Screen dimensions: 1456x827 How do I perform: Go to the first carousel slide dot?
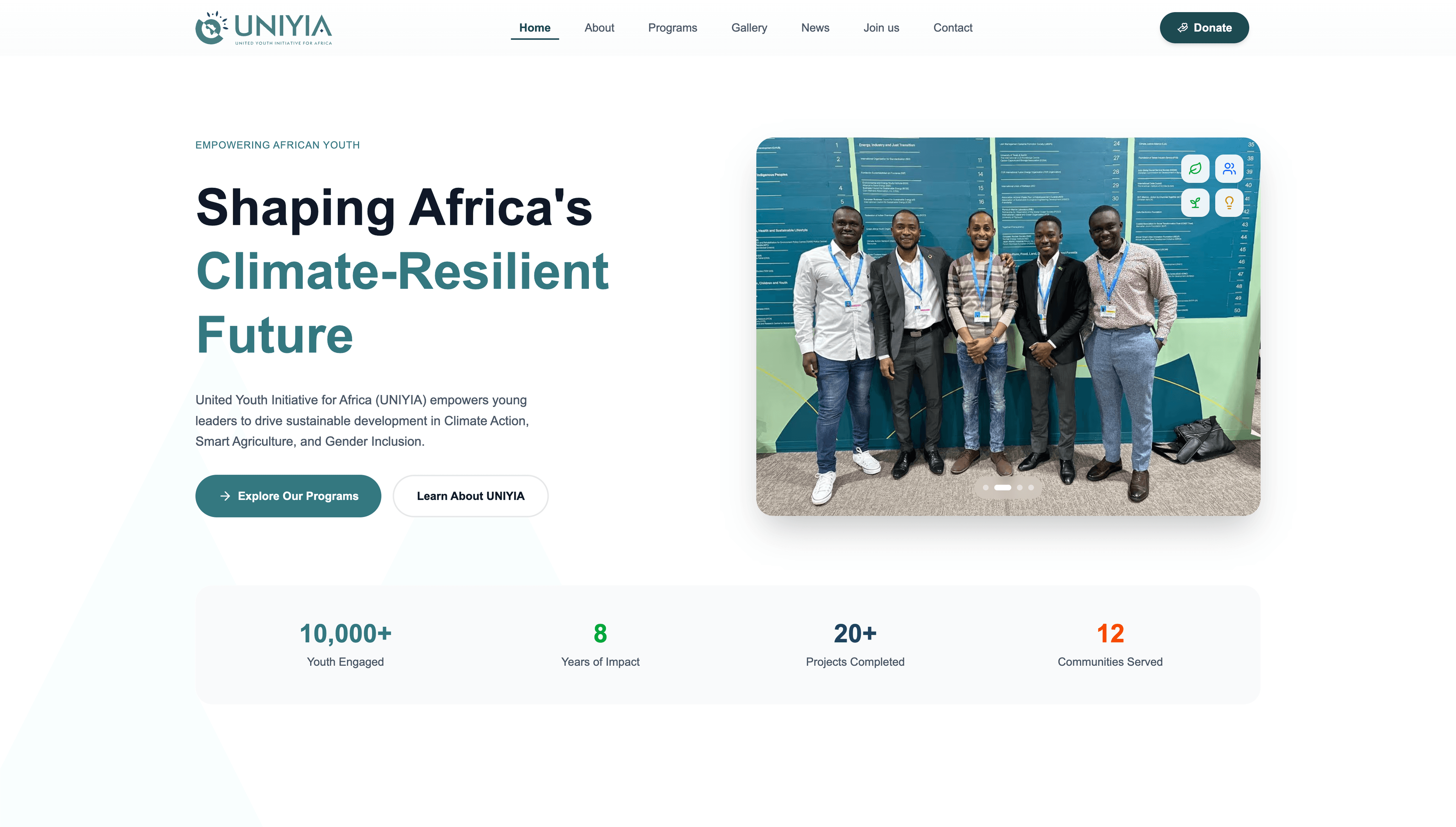click(985, 487)
